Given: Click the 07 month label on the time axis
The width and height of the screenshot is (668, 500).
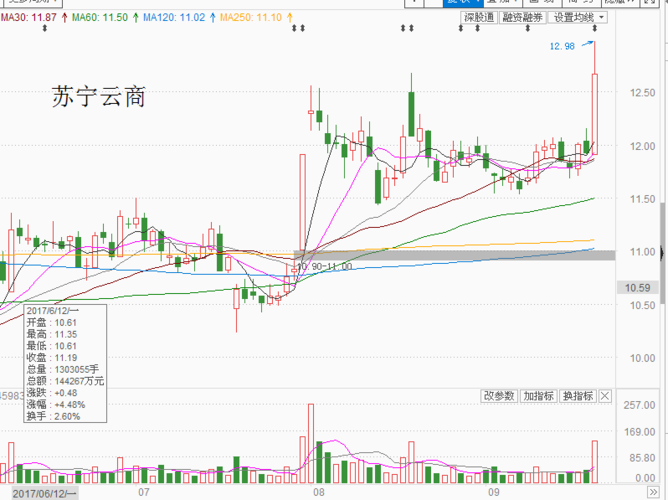Looking at the screenshot, I should pos(144,492).
